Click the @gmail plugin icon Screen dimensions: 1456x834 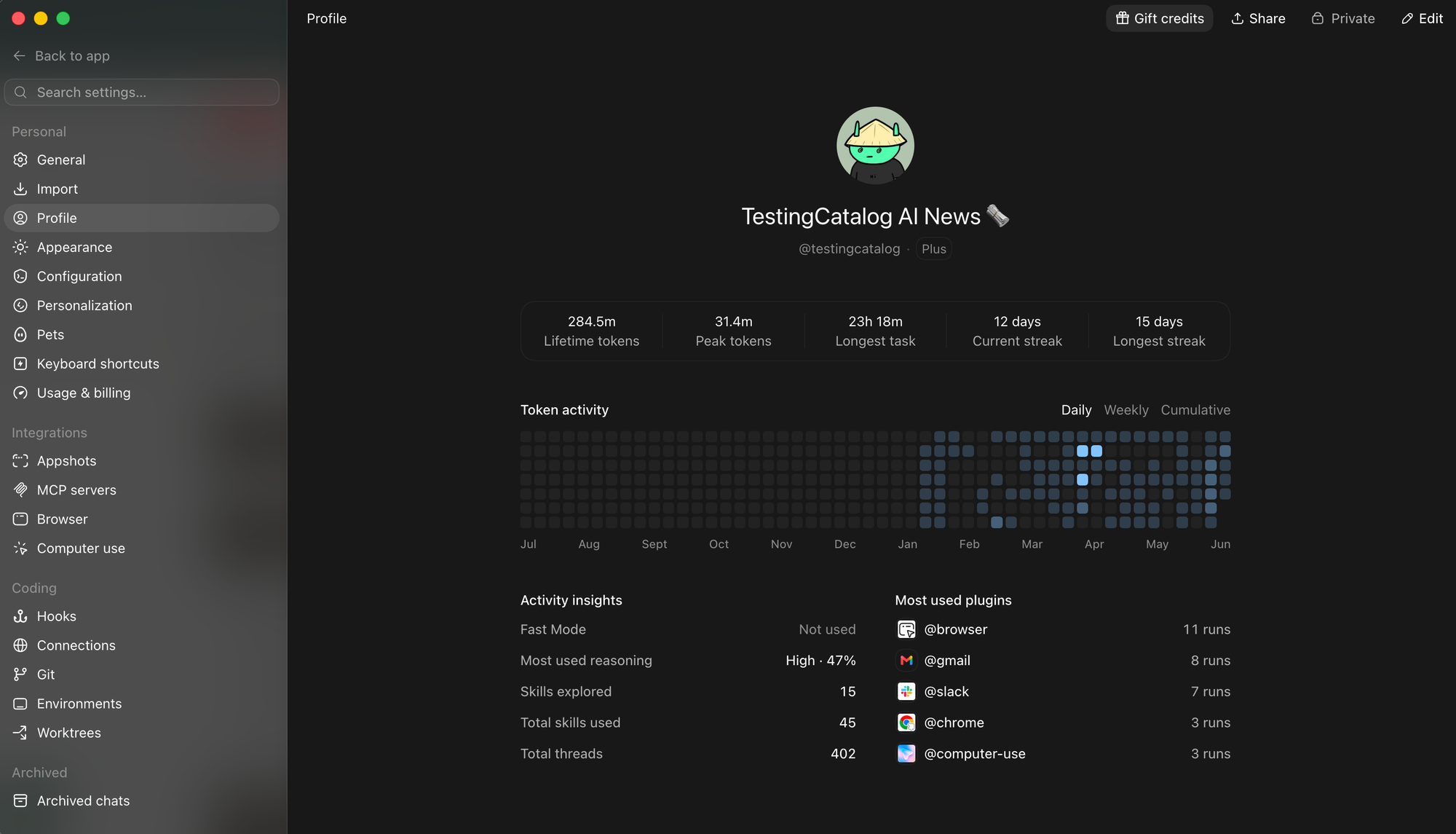[x=906, y=661]
